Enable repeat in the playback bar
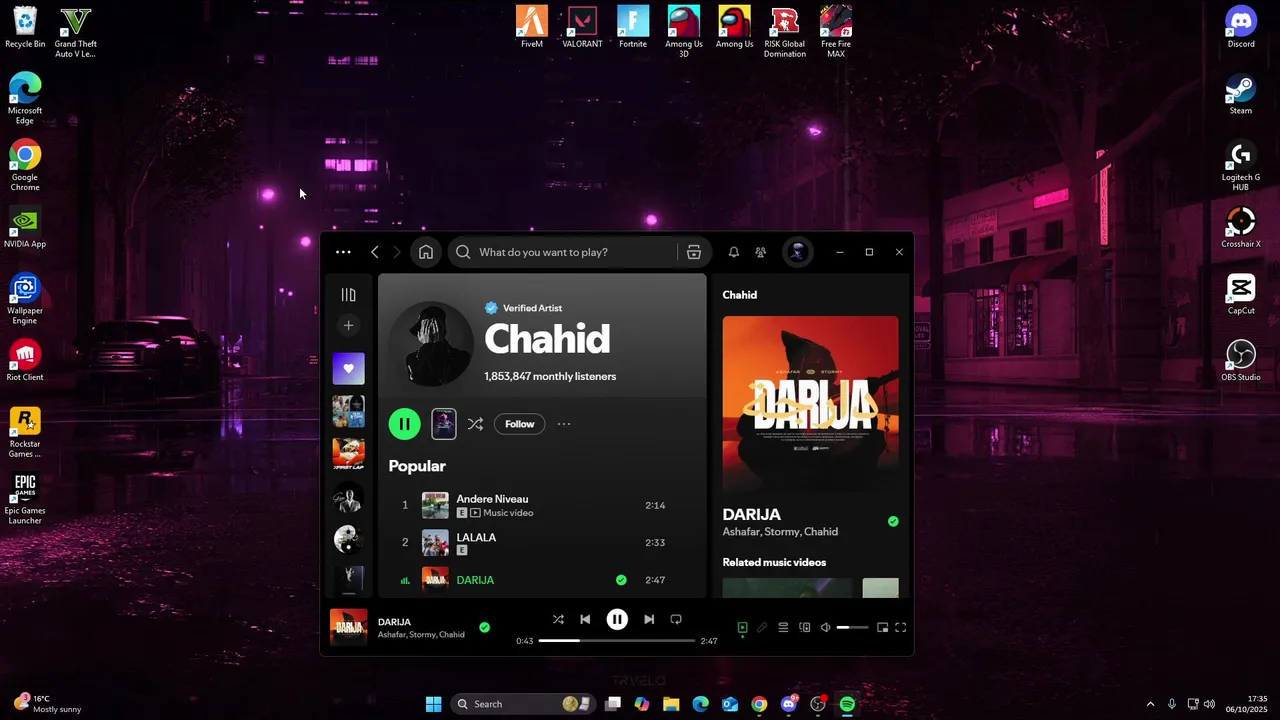Image resolution: width=1280 pixels, height=720 pixels. point(676,619)
